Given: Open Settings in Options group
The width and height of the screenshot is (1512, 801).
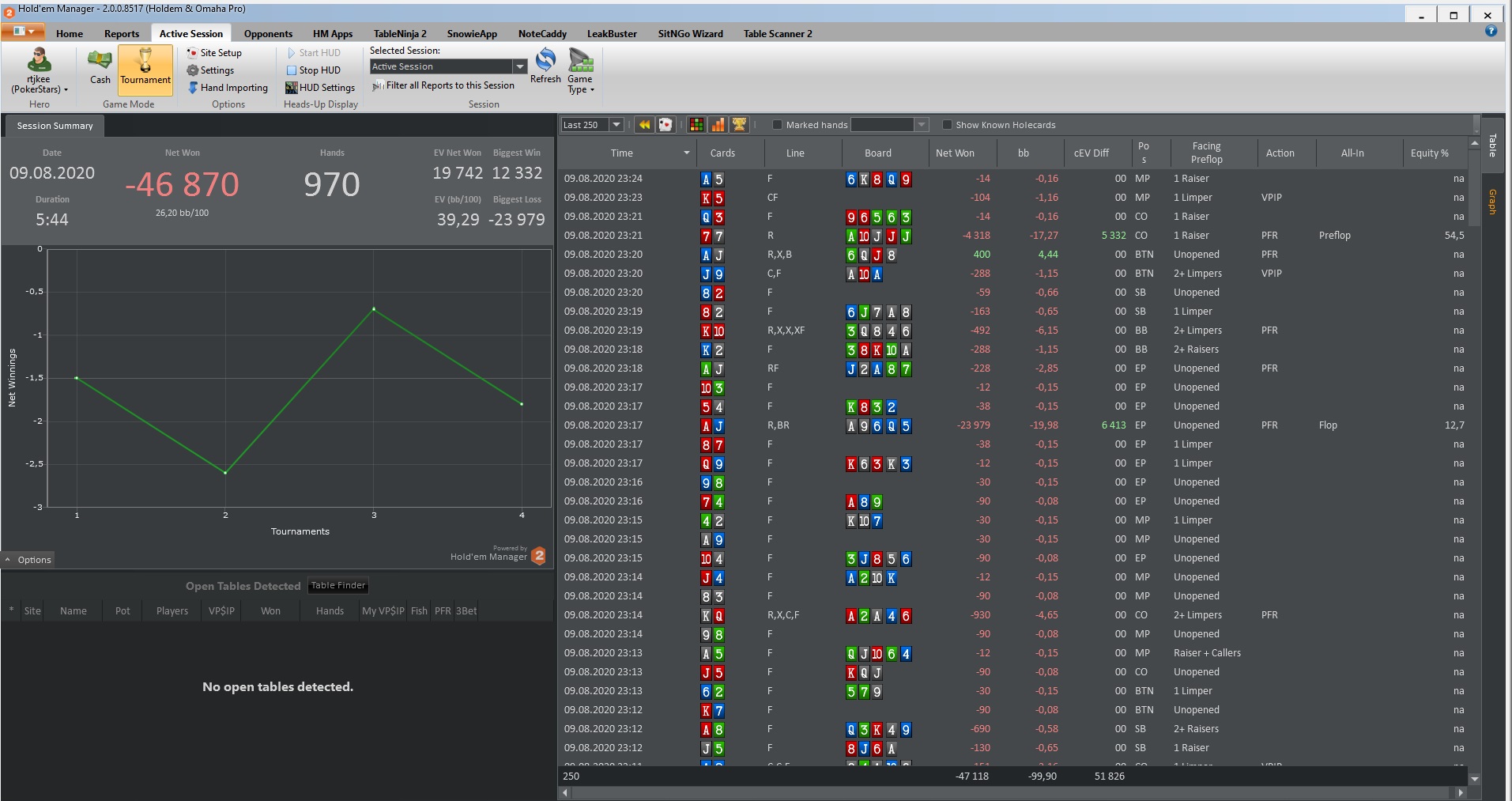Looking at the screenshot, I should coord(210,70).
